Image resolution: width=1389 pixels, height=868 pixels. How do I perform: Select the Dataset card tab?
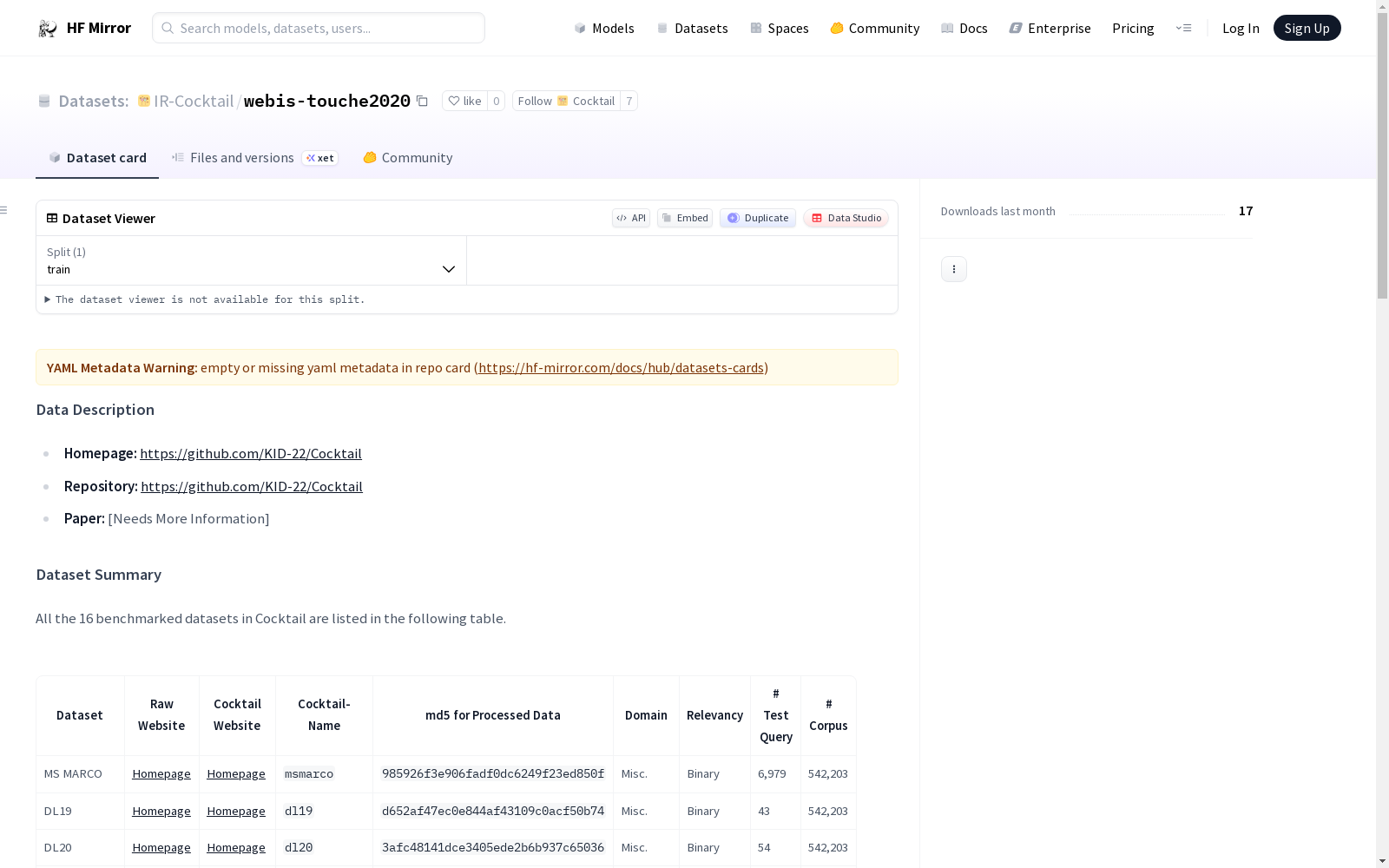click(x=97, y=158)
